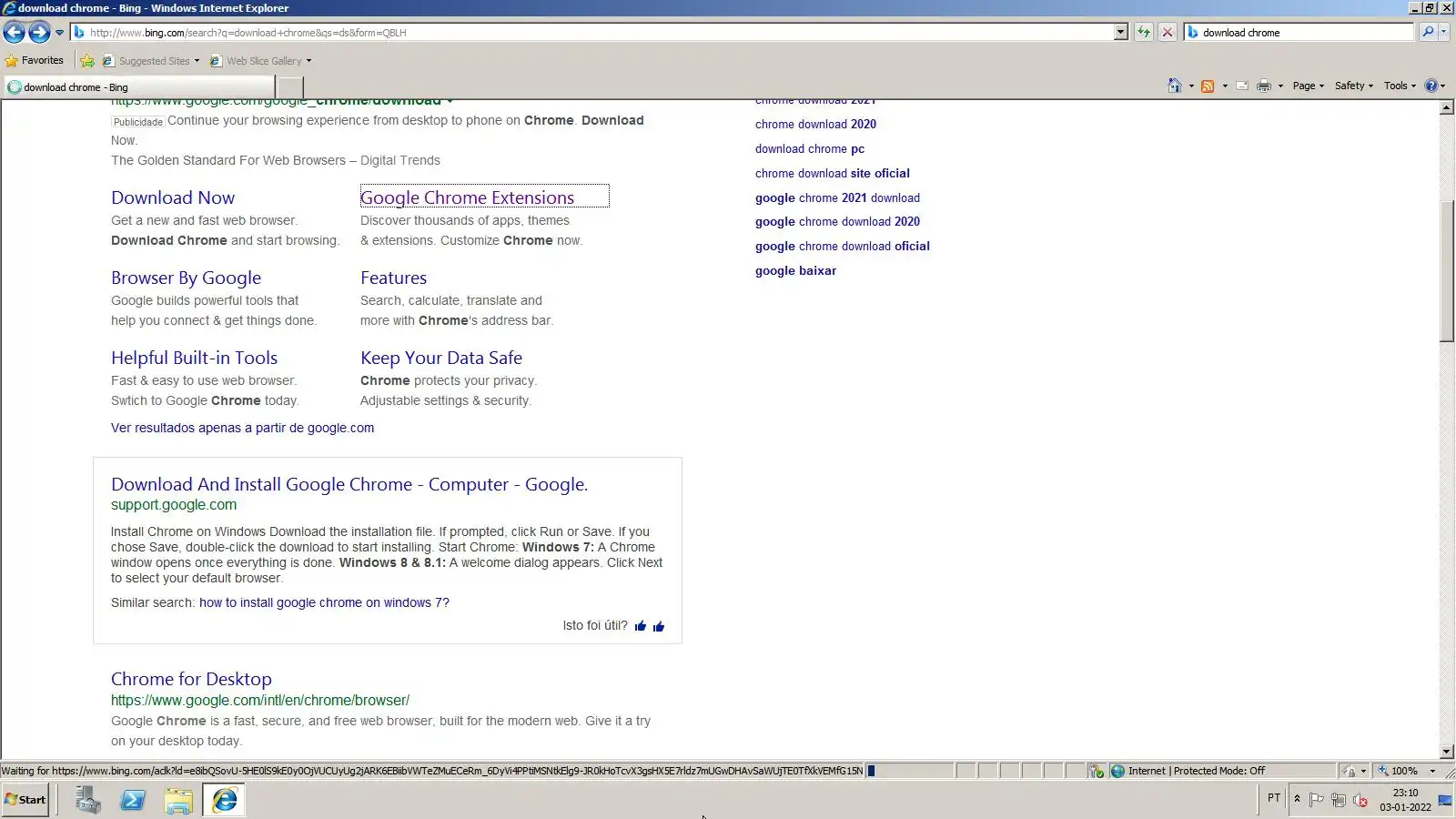The width and height of the screenshot is (1456, 819).
Task: Open the 'Browser By Google' link
Action: coord(186,278)
